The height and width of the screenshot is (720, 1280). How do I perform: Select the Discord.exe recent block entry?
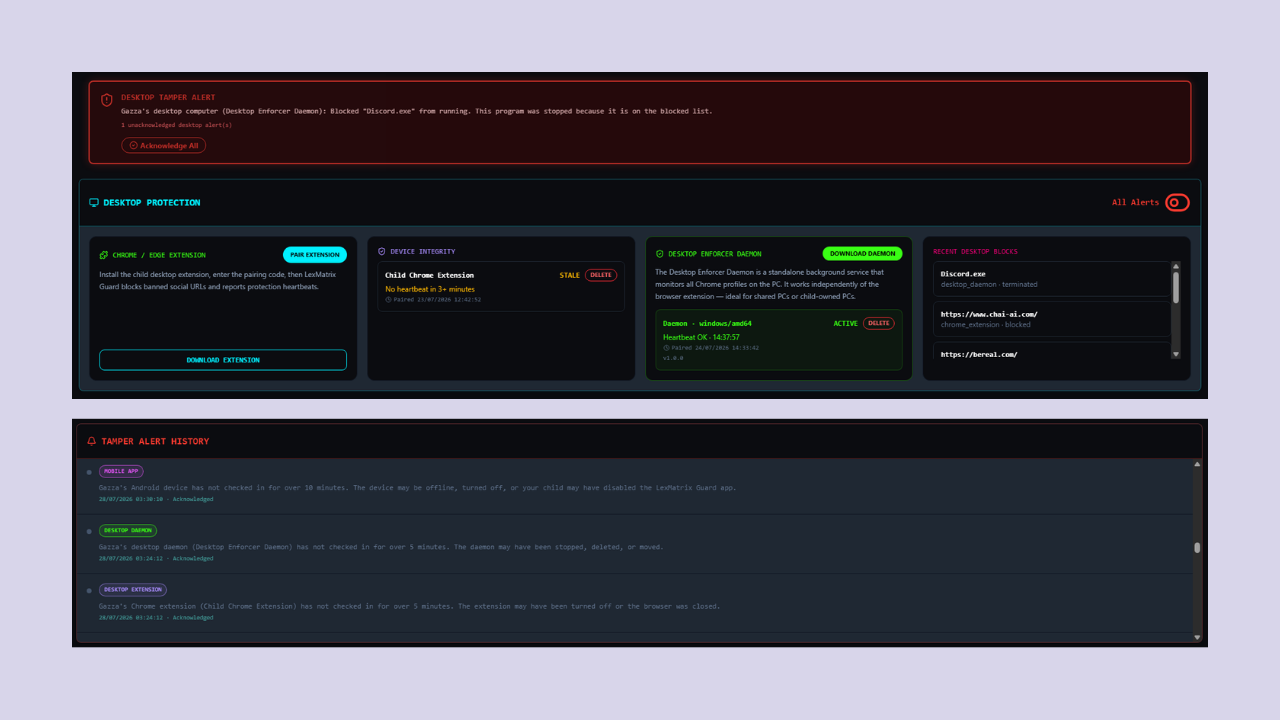click(1052, 279)
